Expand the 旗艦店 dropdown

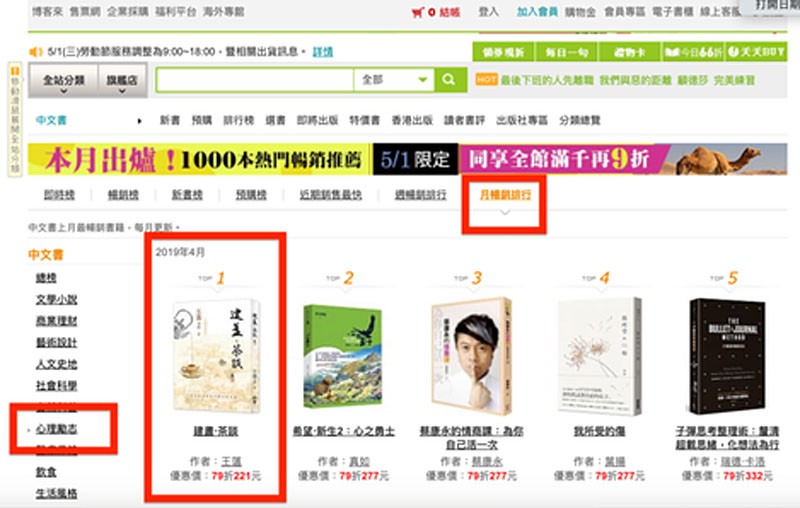[x=122, y=81]
